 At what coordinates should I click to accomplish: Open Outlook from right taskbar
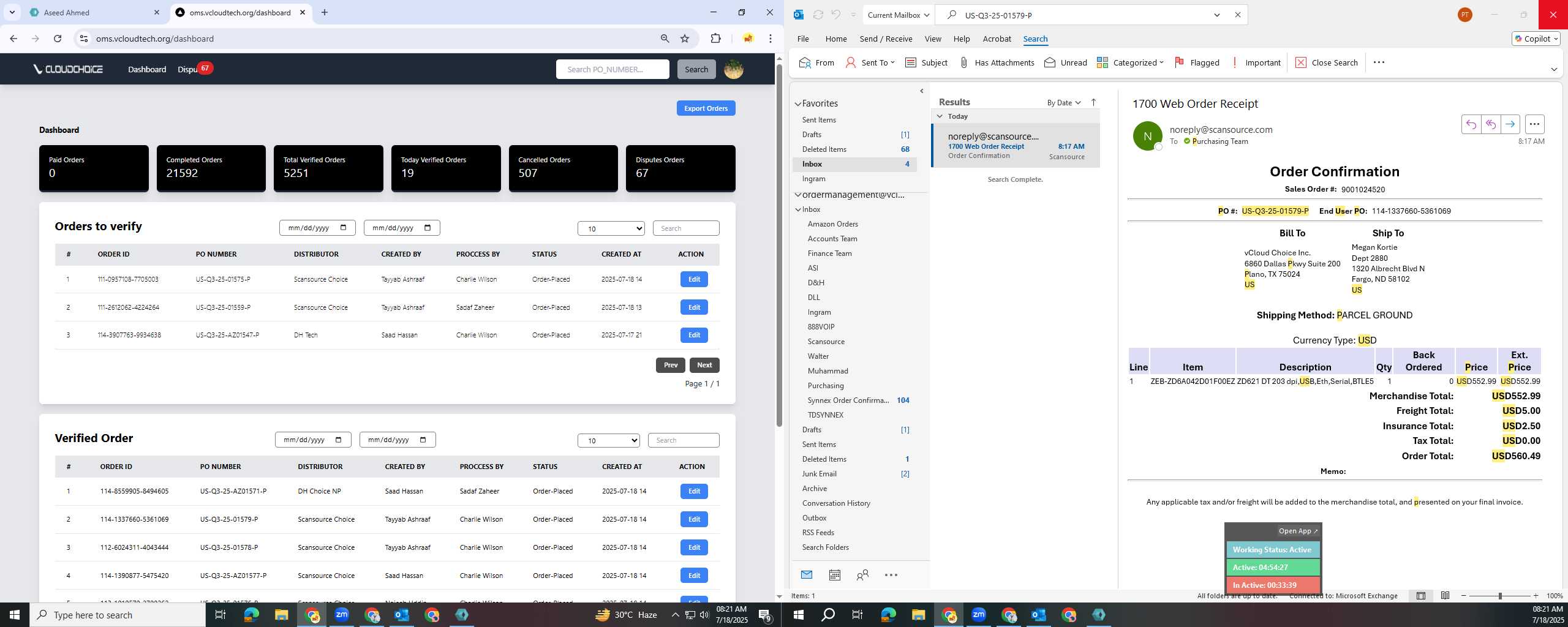click(1039, 615)
